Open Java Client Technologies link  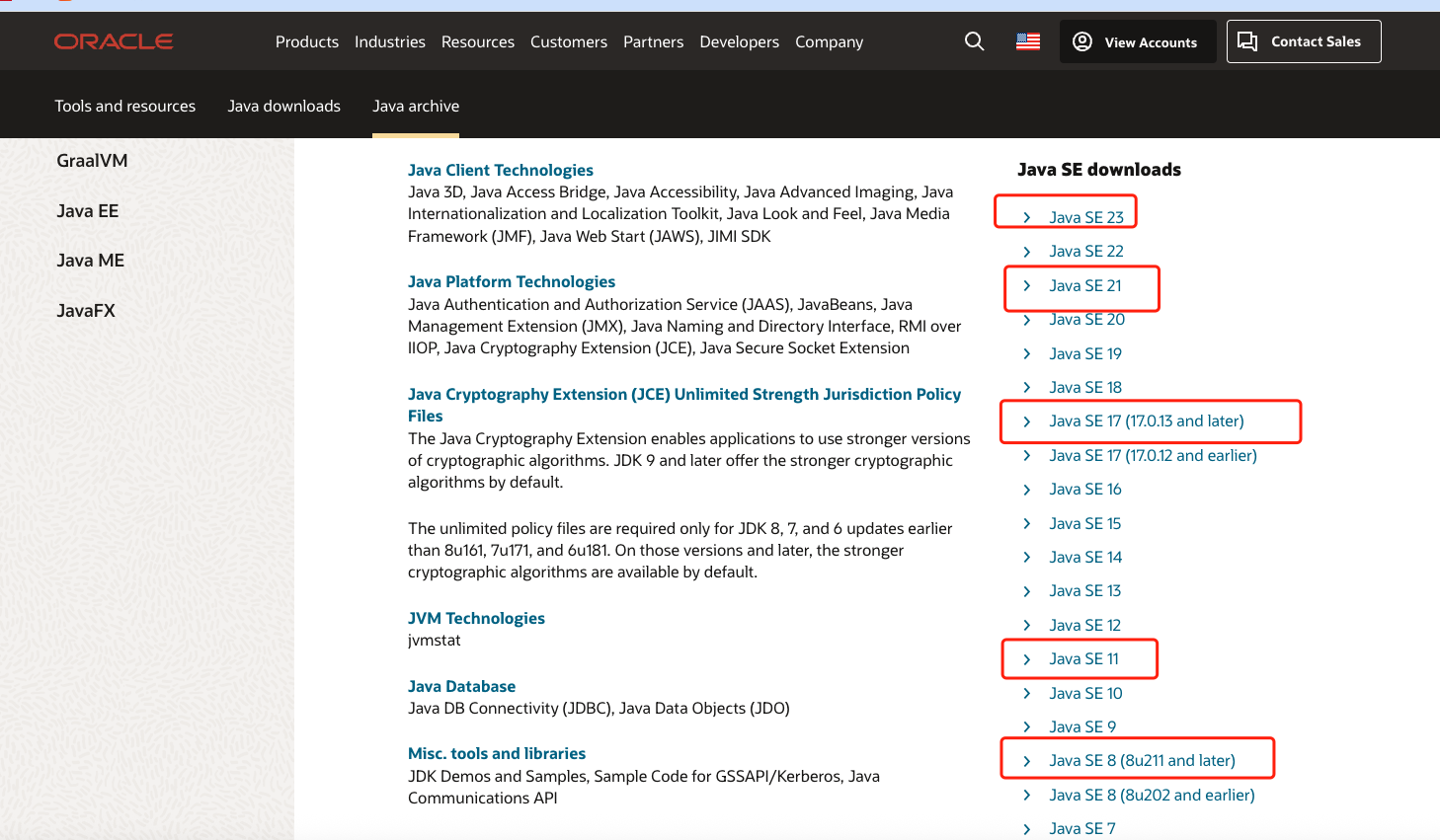pos(501,170)
